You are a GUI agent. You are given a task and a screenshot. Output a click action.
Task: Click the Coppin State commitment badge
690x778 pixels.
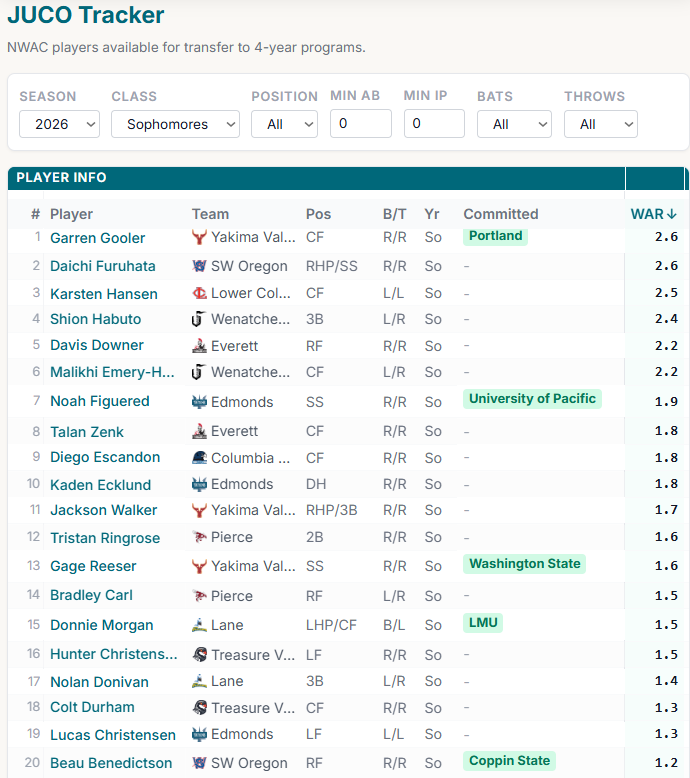(509, 761)
